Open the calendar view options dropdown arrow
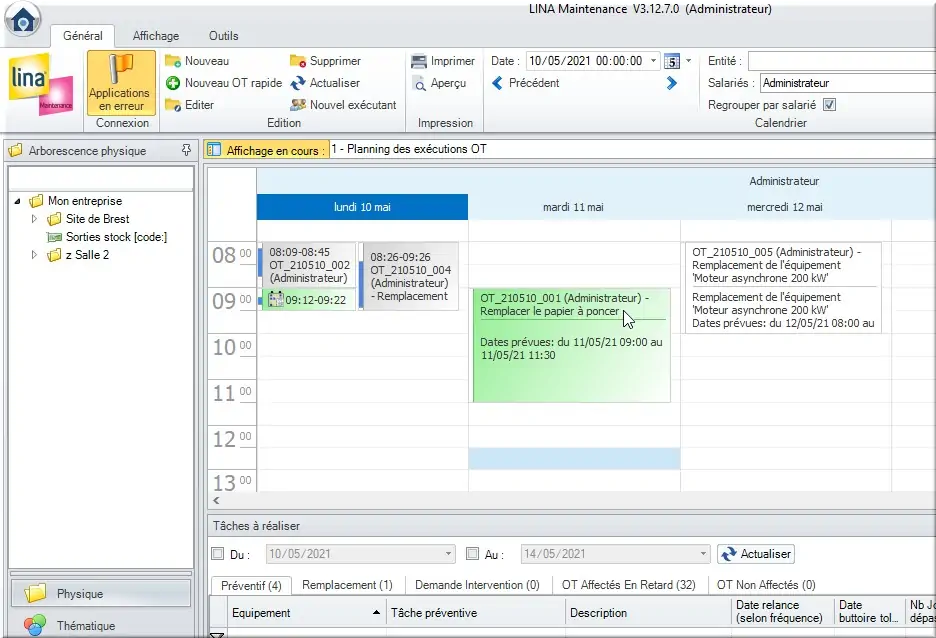 tap(688, 61)
